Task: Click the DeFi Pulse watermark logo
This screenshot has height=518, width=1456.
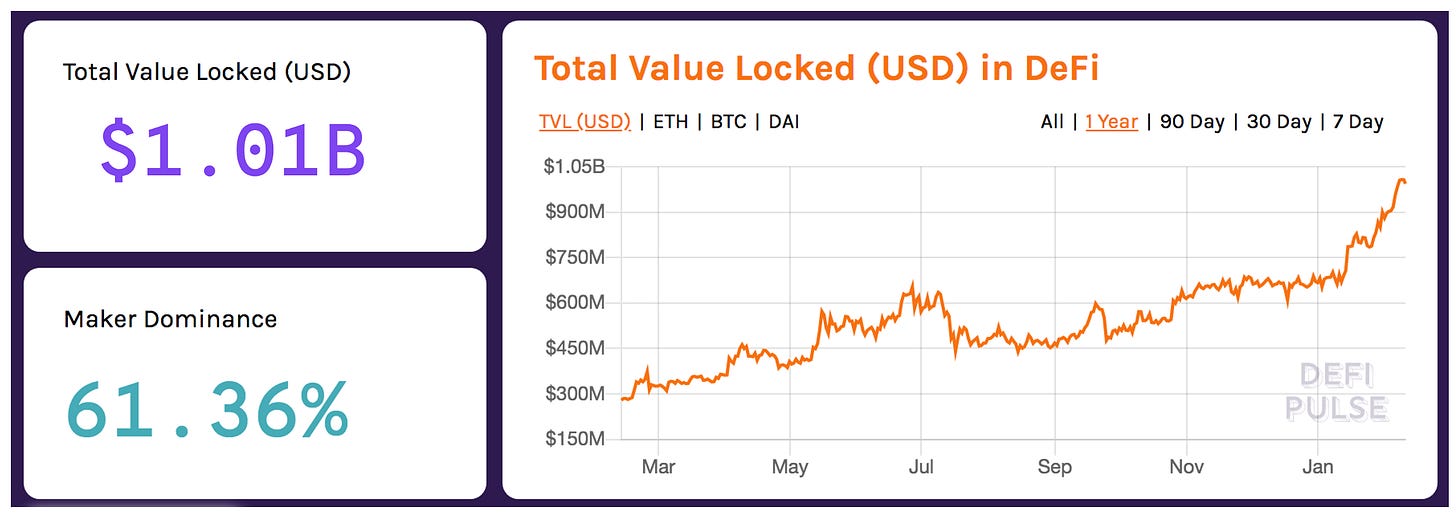Action: point(1336,392)
